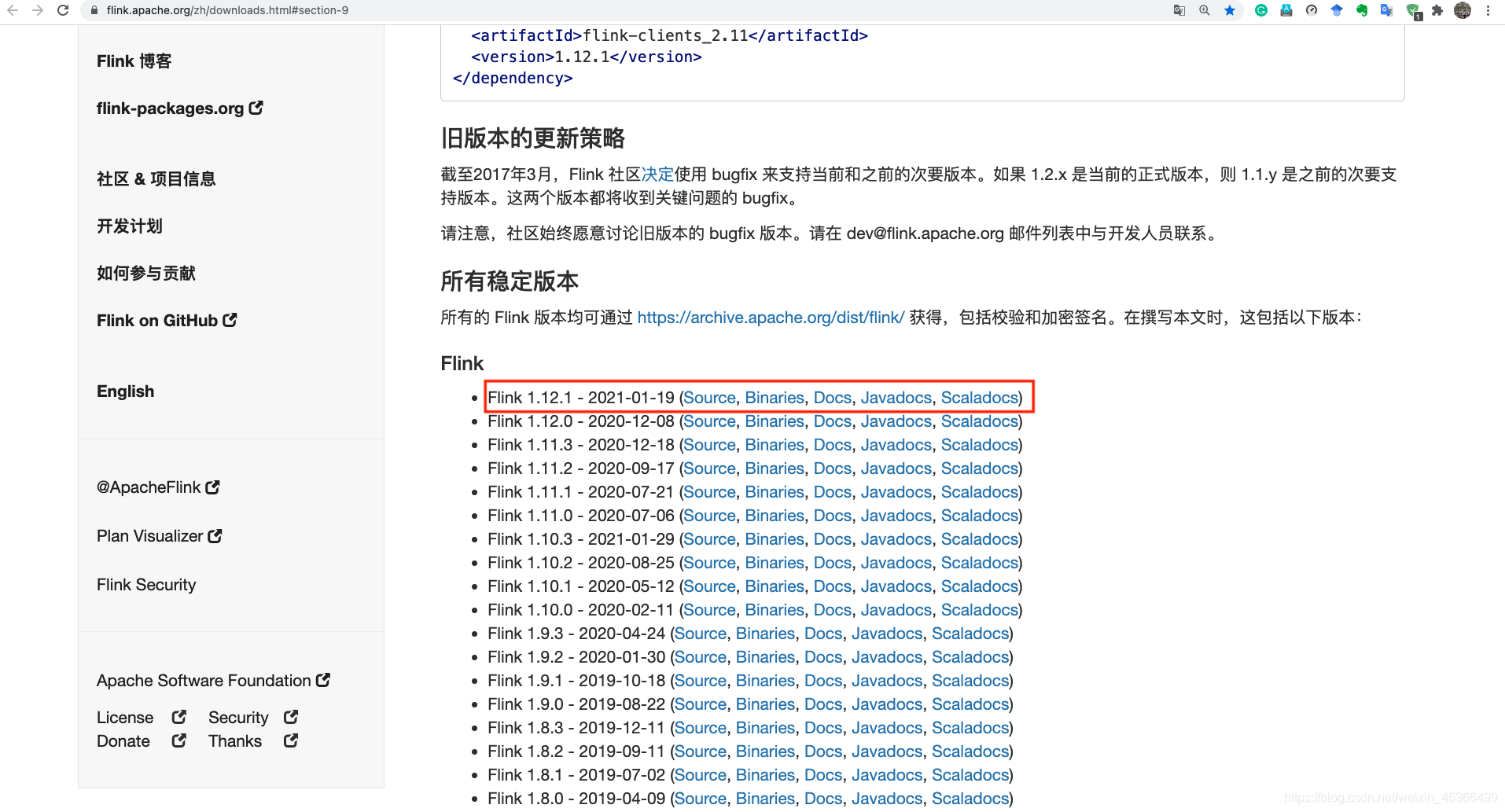Click the zoom magnifier icon in the address bar

[x=1205, y=10]
